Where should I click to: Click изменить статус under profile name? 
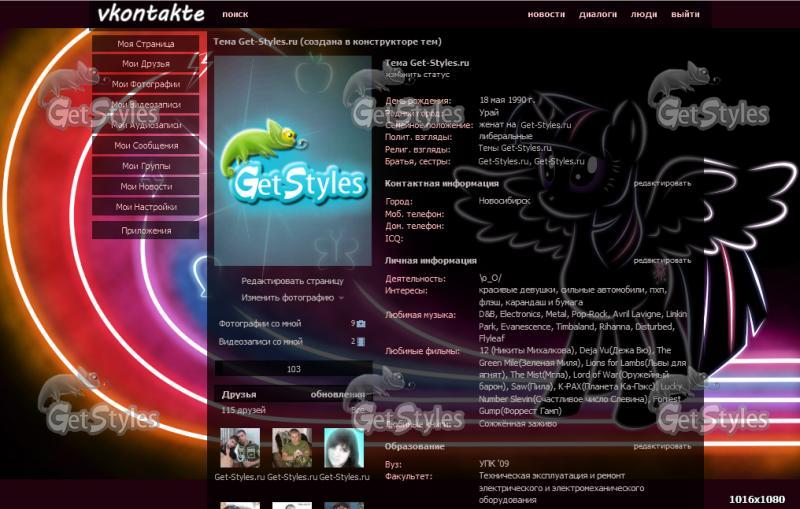(417, 75)
